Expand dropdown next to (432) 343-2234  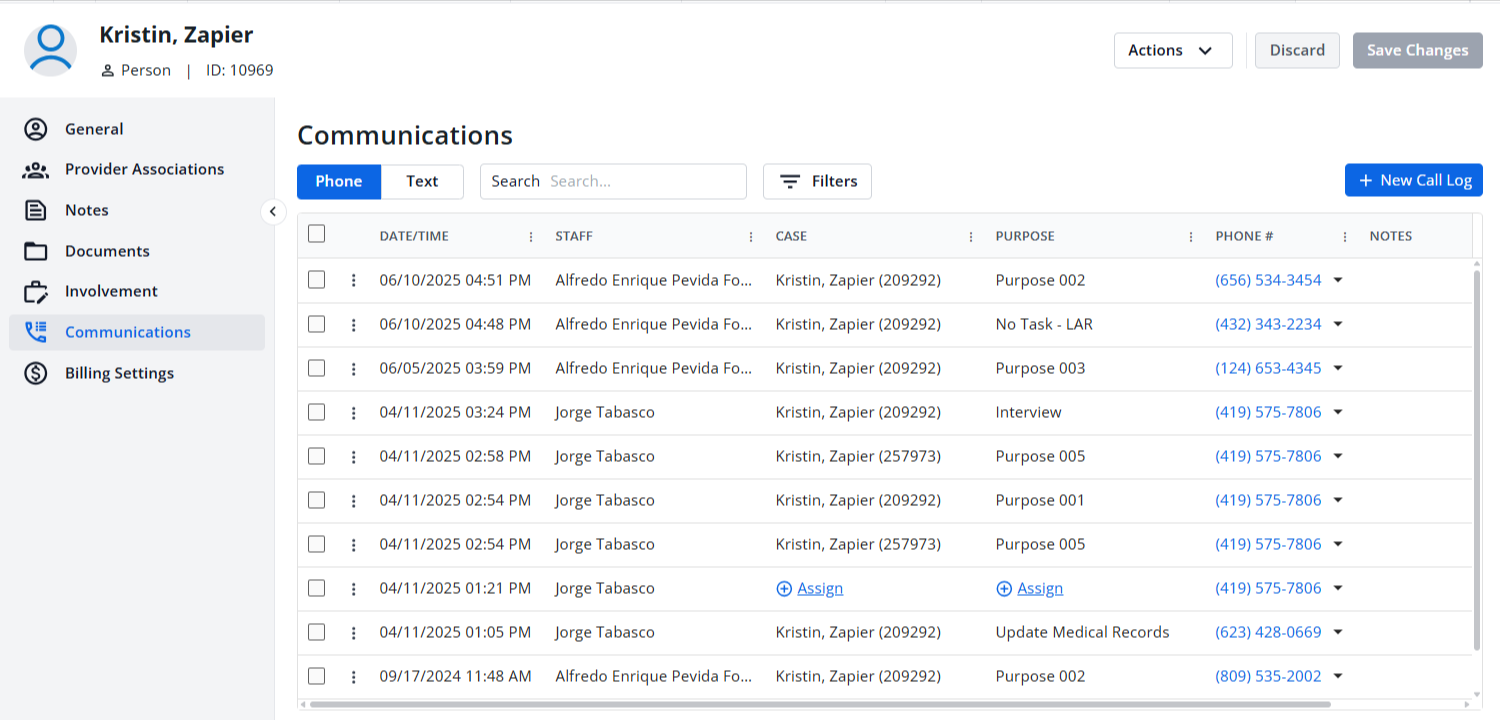click(1338, 324)
